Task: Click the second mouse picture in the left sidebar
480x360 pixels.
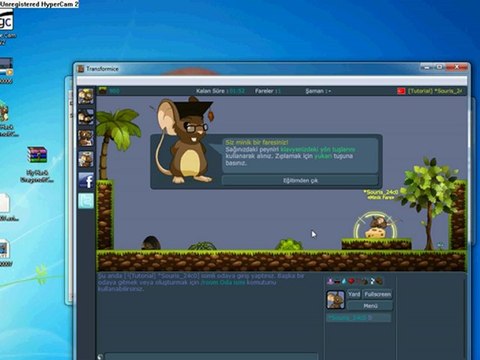Action: coord(86,117)
